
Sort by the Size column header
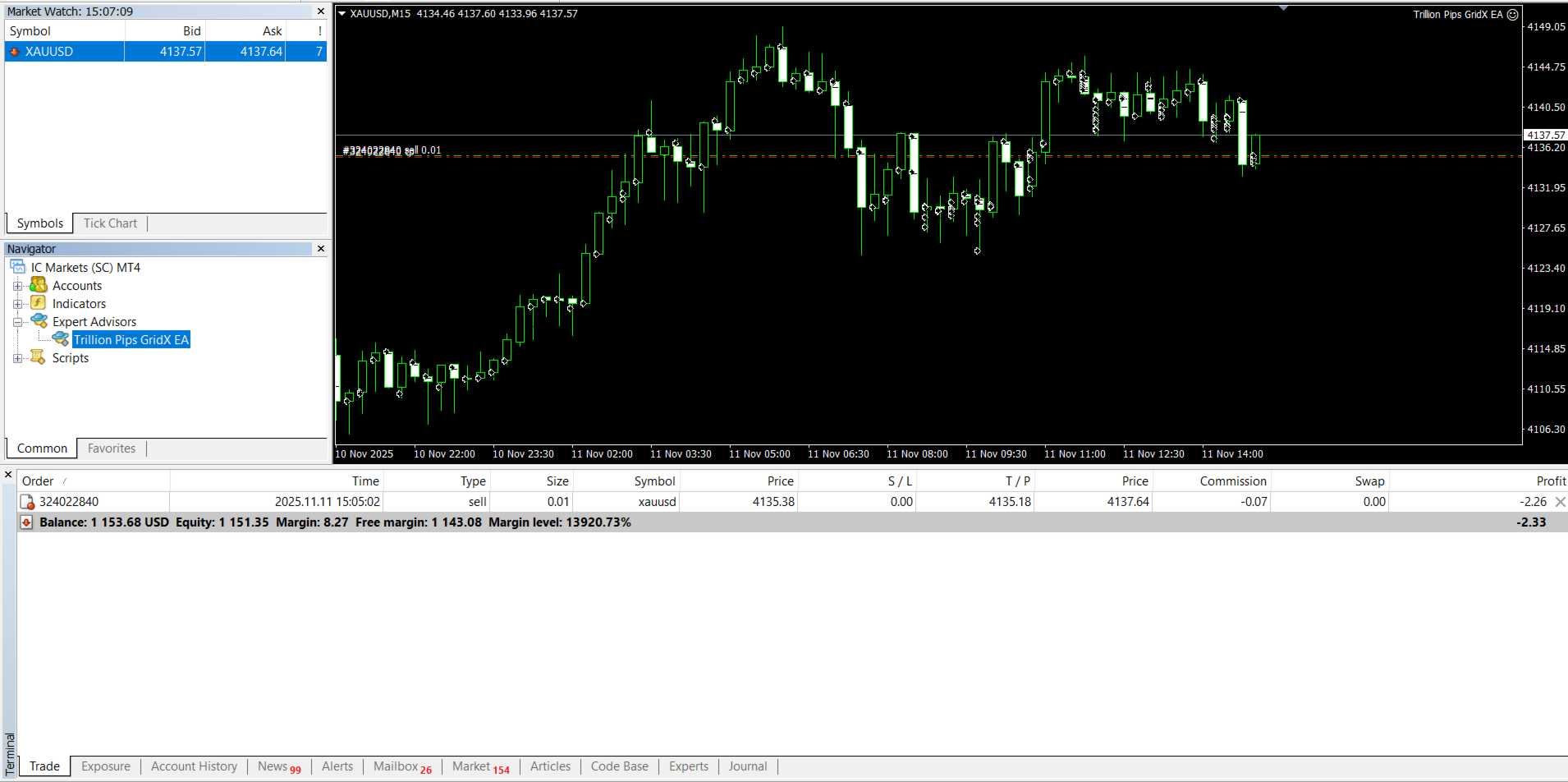click(x=531, y=481)
